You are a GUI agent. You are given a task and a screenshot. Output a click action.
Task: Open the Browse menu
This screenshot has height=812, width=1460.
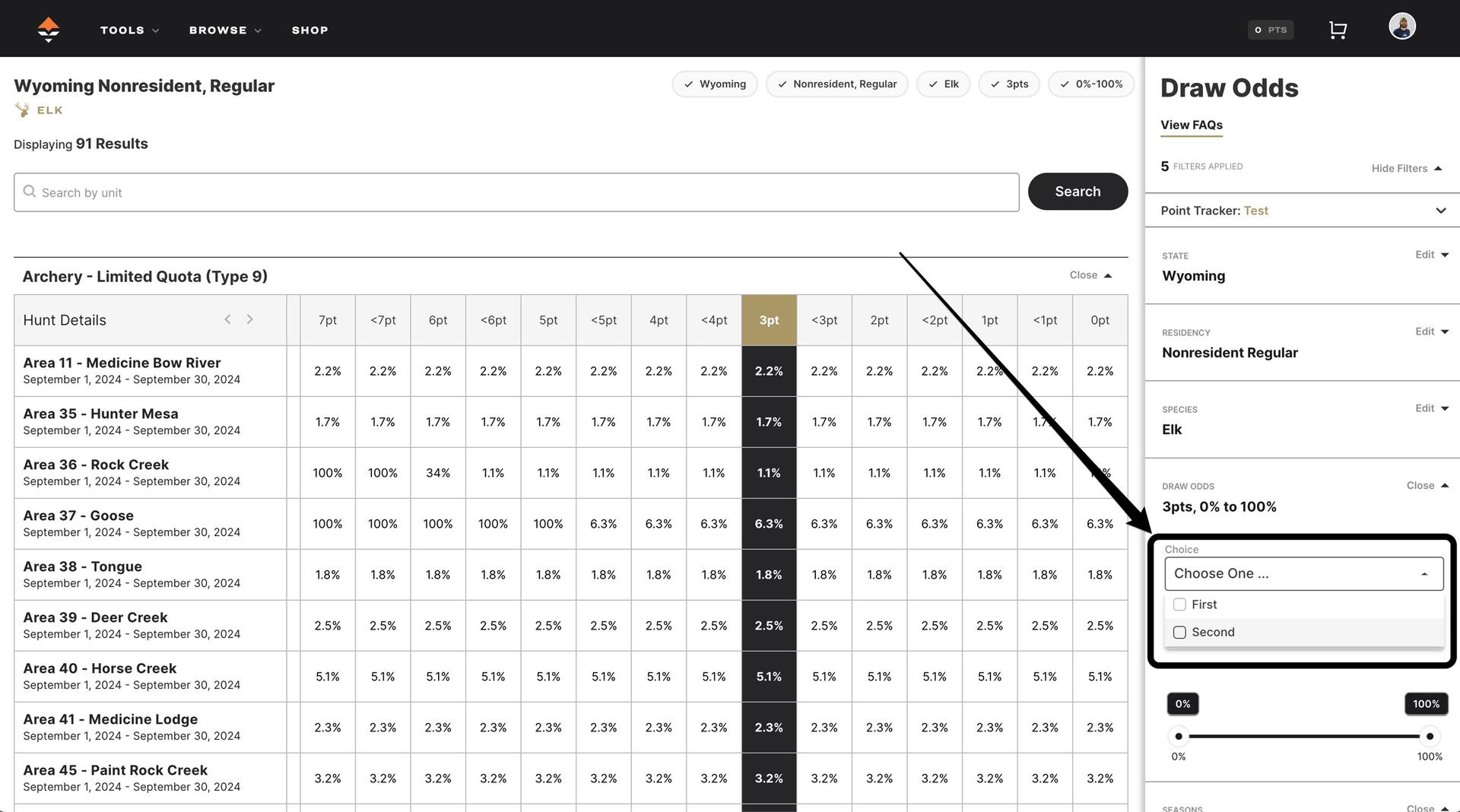[x=225, y=30]
